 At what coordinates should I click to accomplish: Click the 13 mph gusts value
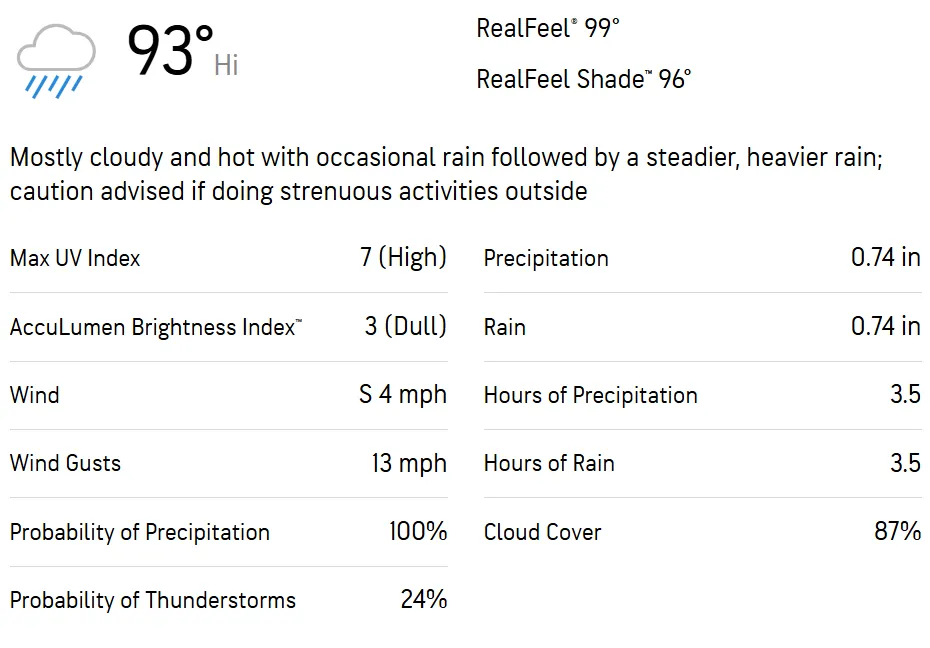coord(409,463)
